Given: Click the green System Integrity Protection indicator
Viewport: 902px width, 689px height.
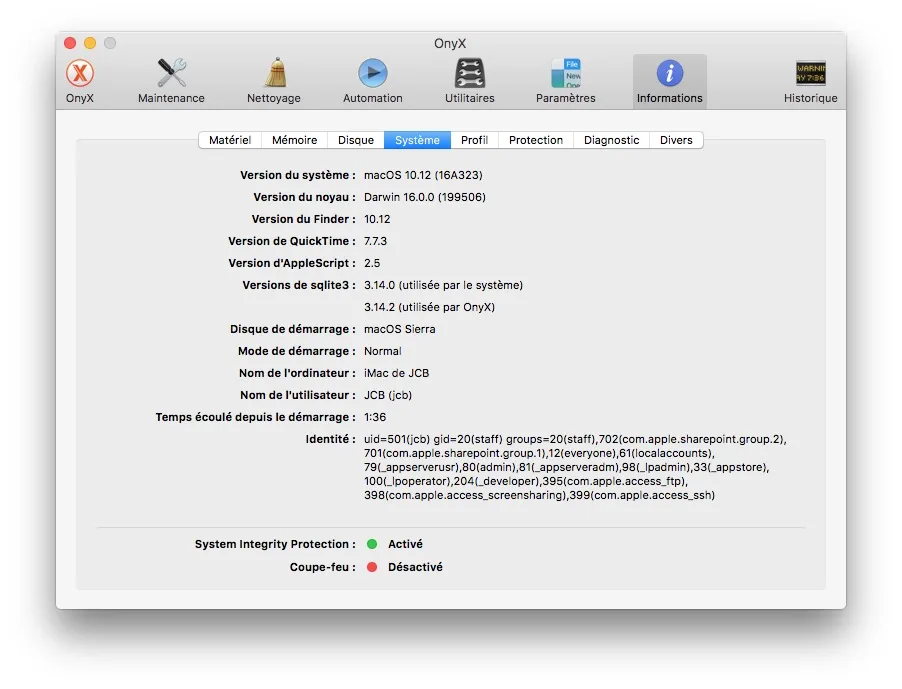Looking at the screenshot, I should pyautogui.click(x=372, y=544).
